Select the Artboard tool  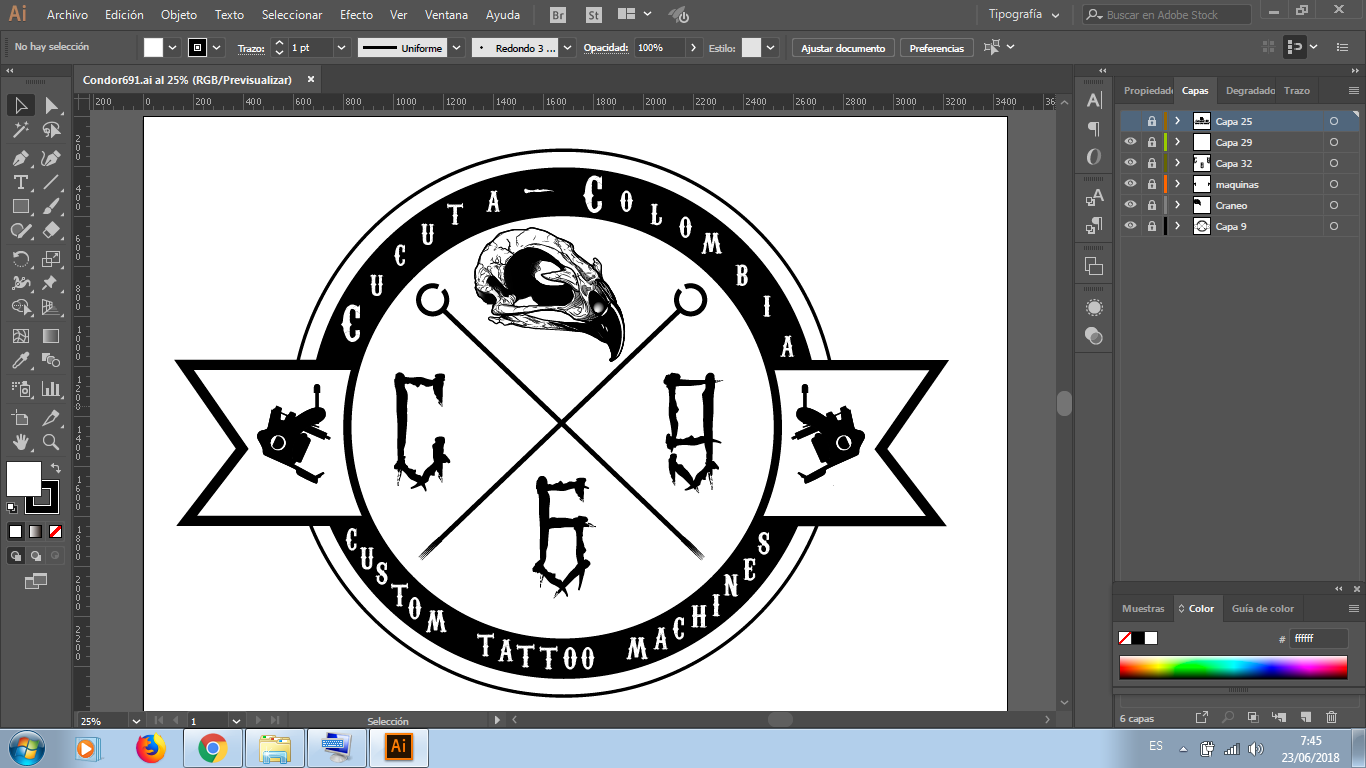20,417
